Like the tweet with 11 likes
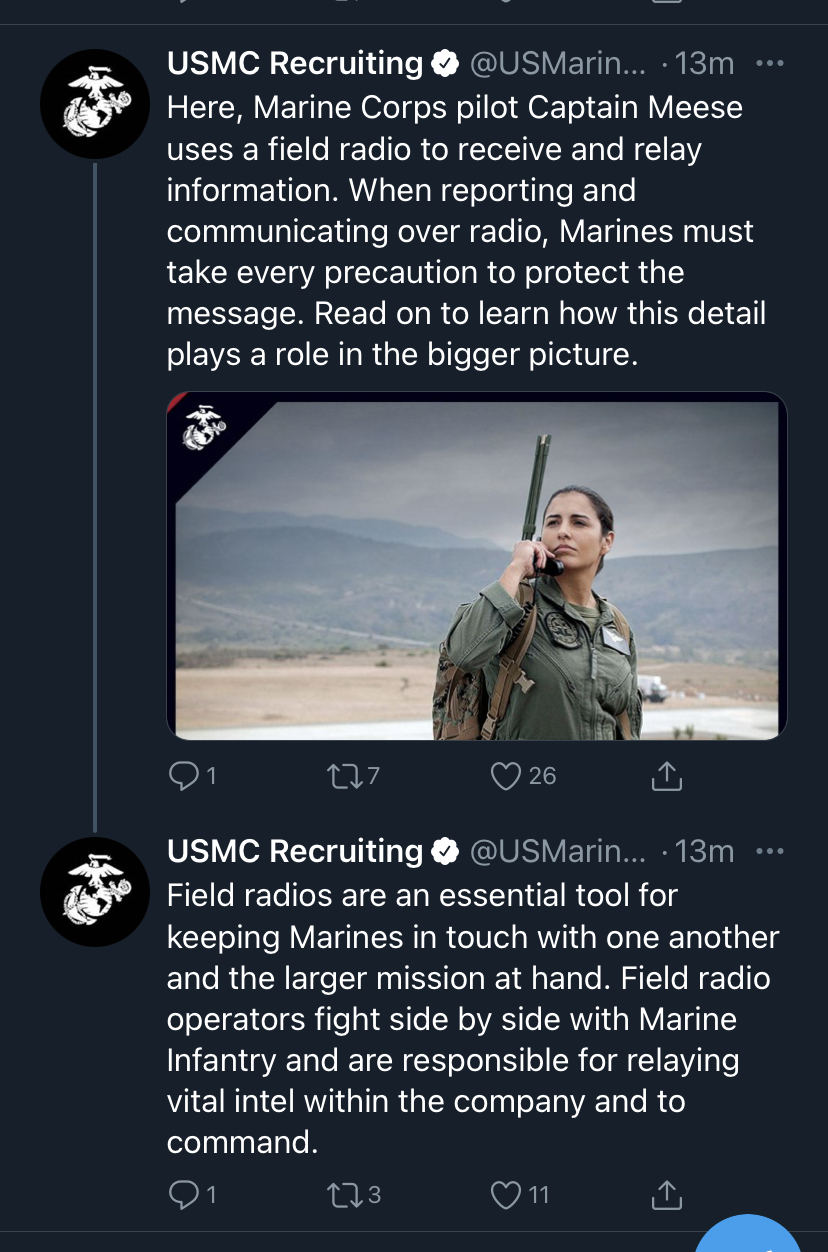 (x=520, y=1194)
